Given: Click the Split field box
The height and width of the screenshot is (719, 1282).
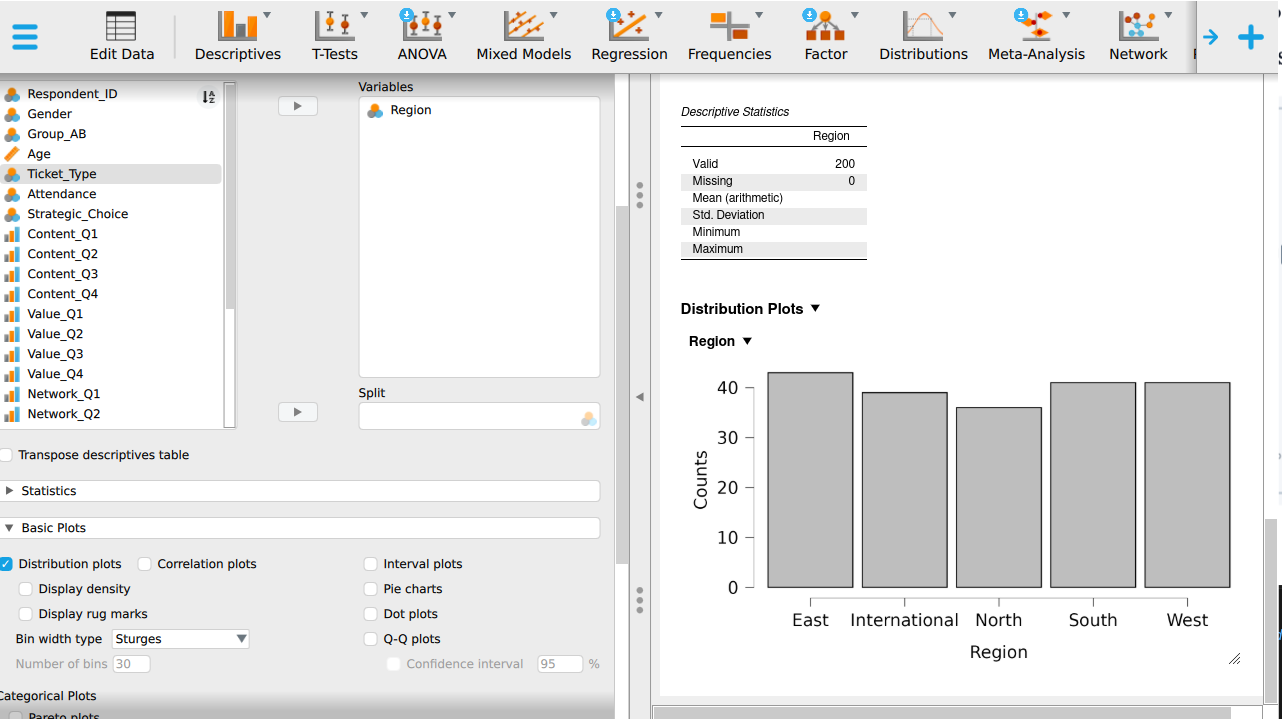Looking at the screenshot, I should (x=479, y=417).
